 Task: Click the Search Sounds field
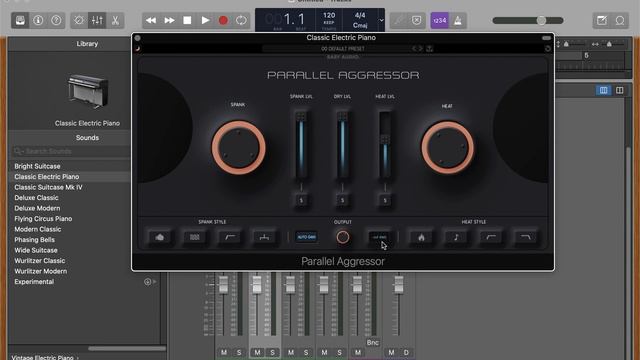point(71,151)
